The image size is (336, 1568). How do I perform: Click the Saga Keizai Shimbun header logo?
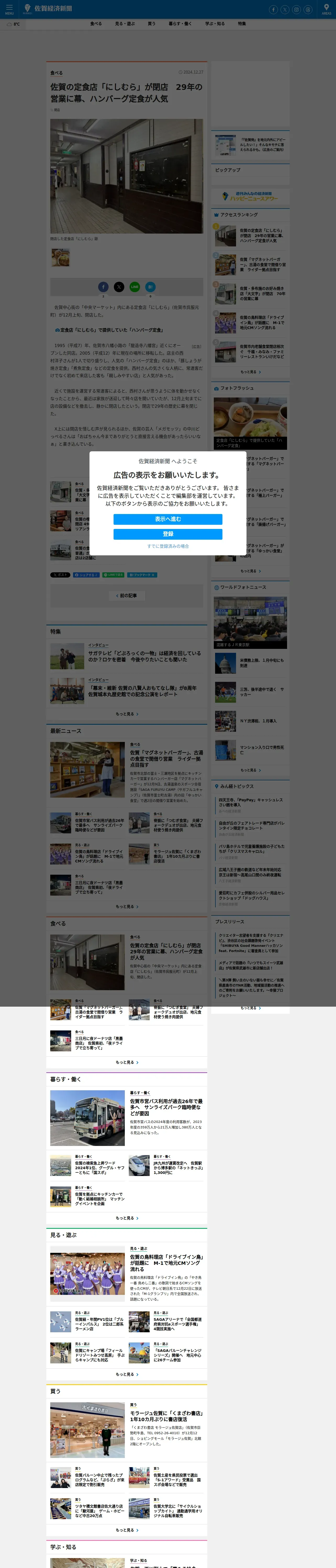tap(48, 9)
